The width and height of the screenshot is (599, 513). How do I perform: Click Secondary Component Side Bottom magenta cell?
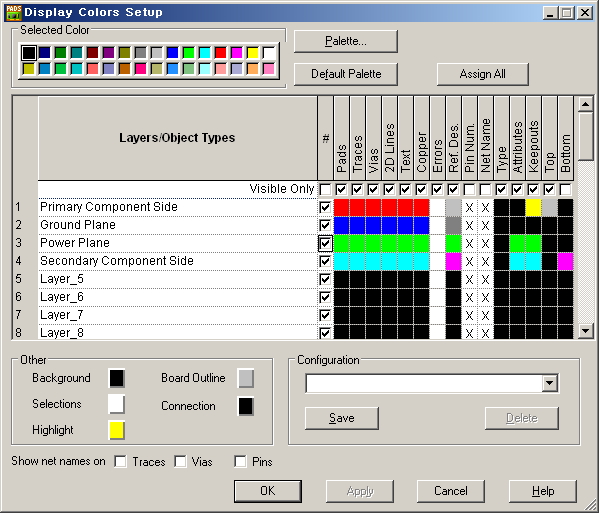point(565,262)
